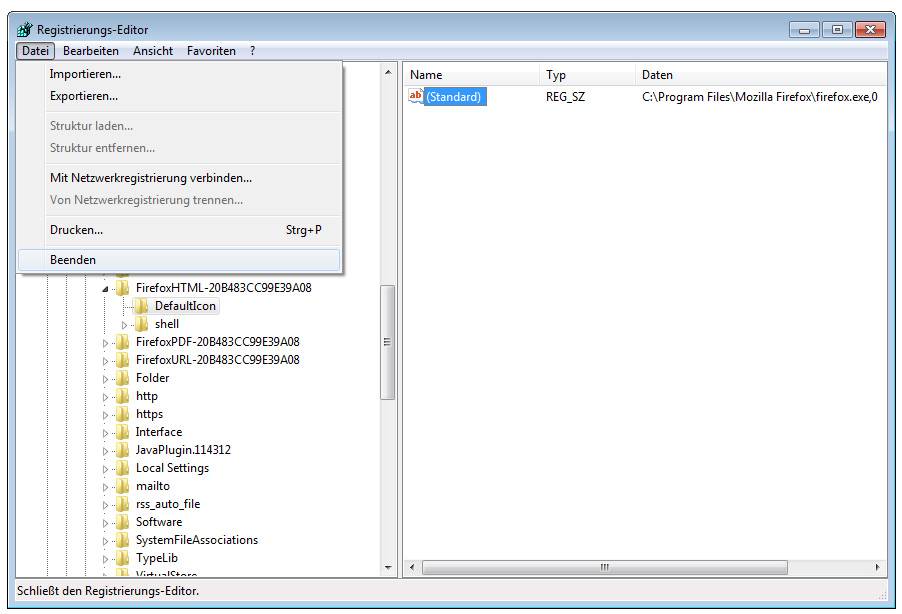This screenshot has height=614, width=902.
Task: Click the folder icon next to shell
Action: pos(141,324)
